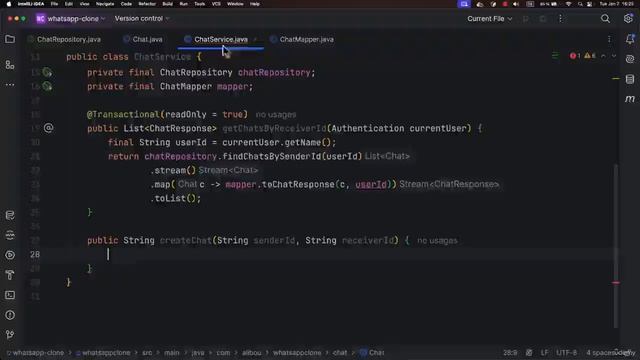Click red error stripe marker on scrollbar

(616, 282)
